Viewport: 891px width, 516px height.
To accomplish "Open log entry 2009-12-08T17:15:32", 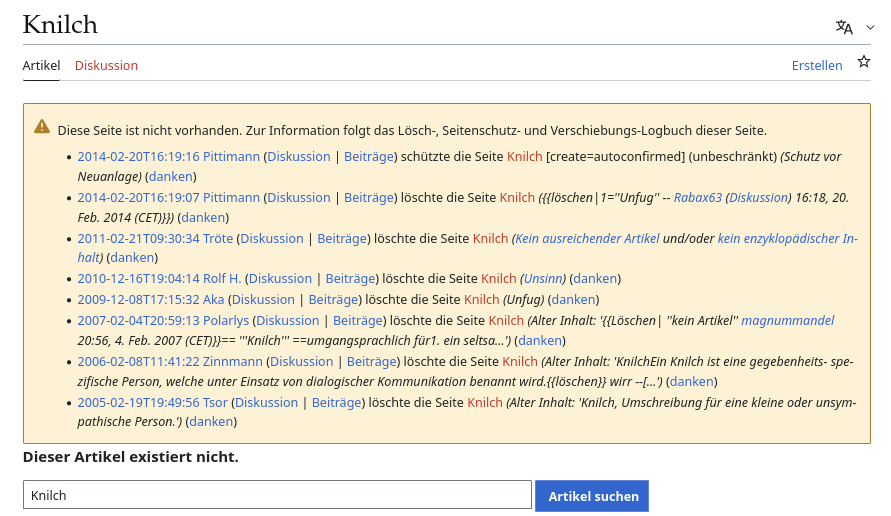I will pos(138,299).
